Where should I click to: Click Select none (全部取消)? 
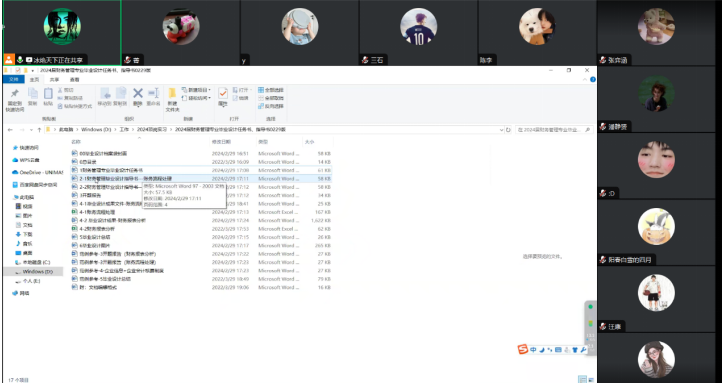click(271, 98)
